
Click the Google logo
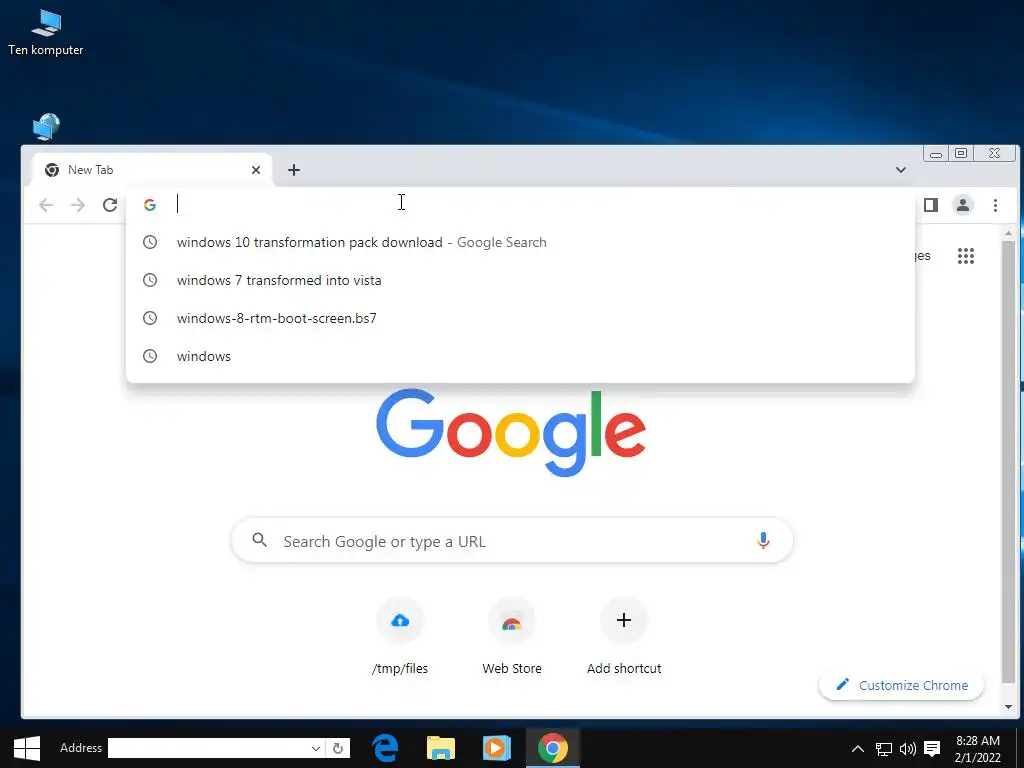pyautogui.click(x=511, y=432)
